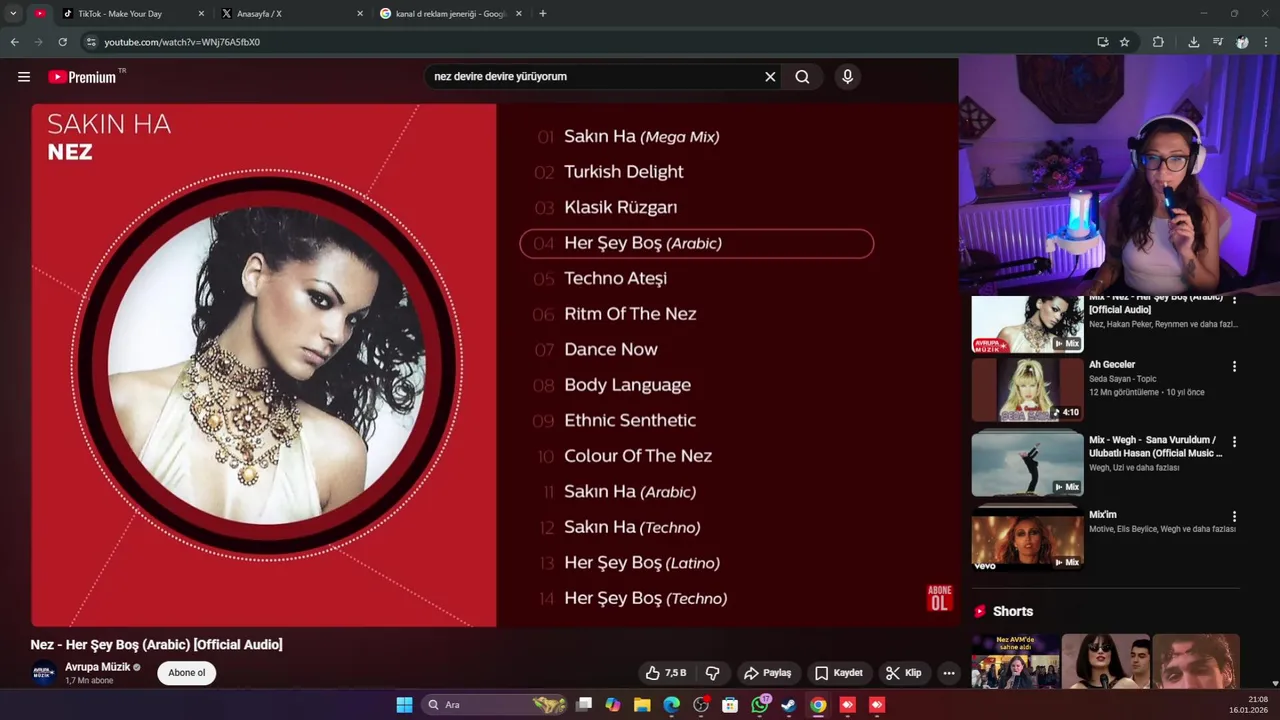Open the YouTube hamburger guide menu
This screenshot has width=1280, height=720.
point(24,77)
